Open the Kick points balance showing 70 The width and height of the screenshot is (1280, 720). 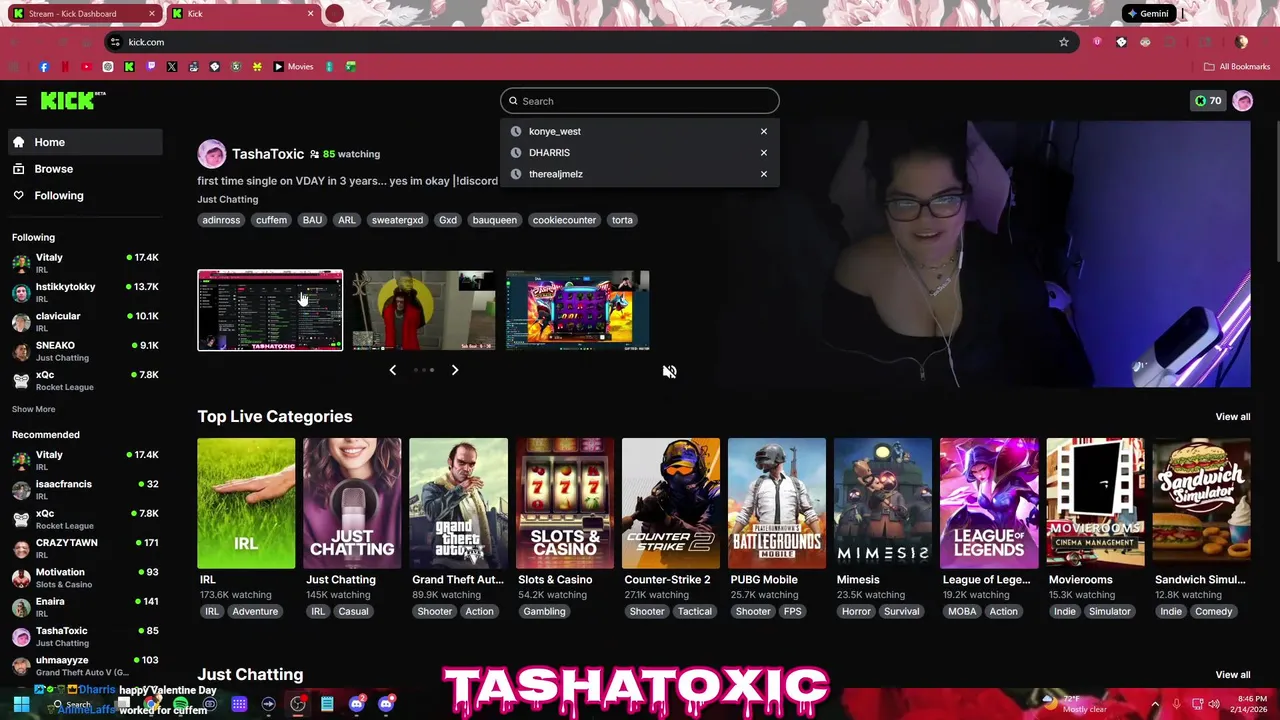click(1208, 101)
